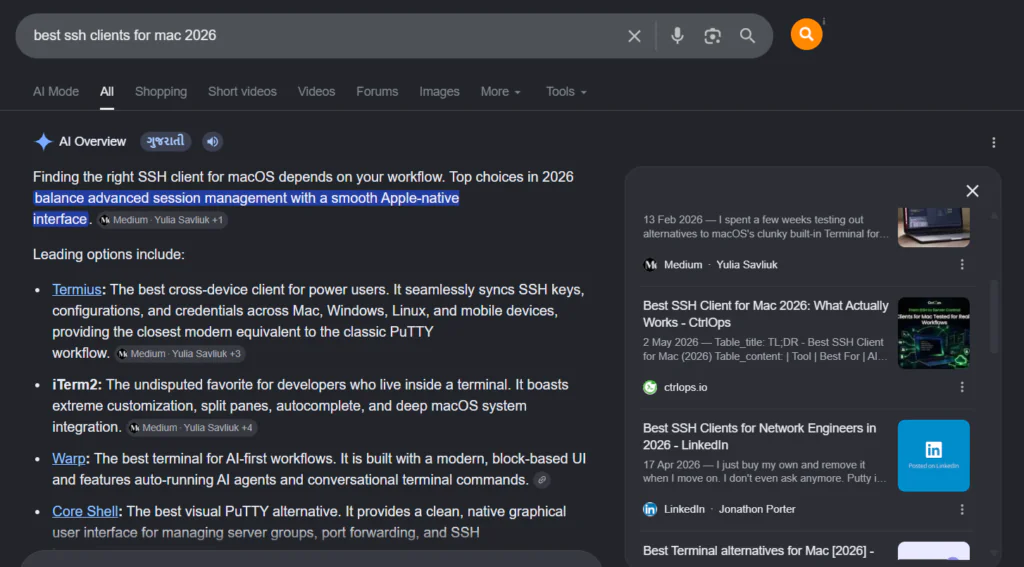
Task: Open the Warp link
Action: point(69,459)
